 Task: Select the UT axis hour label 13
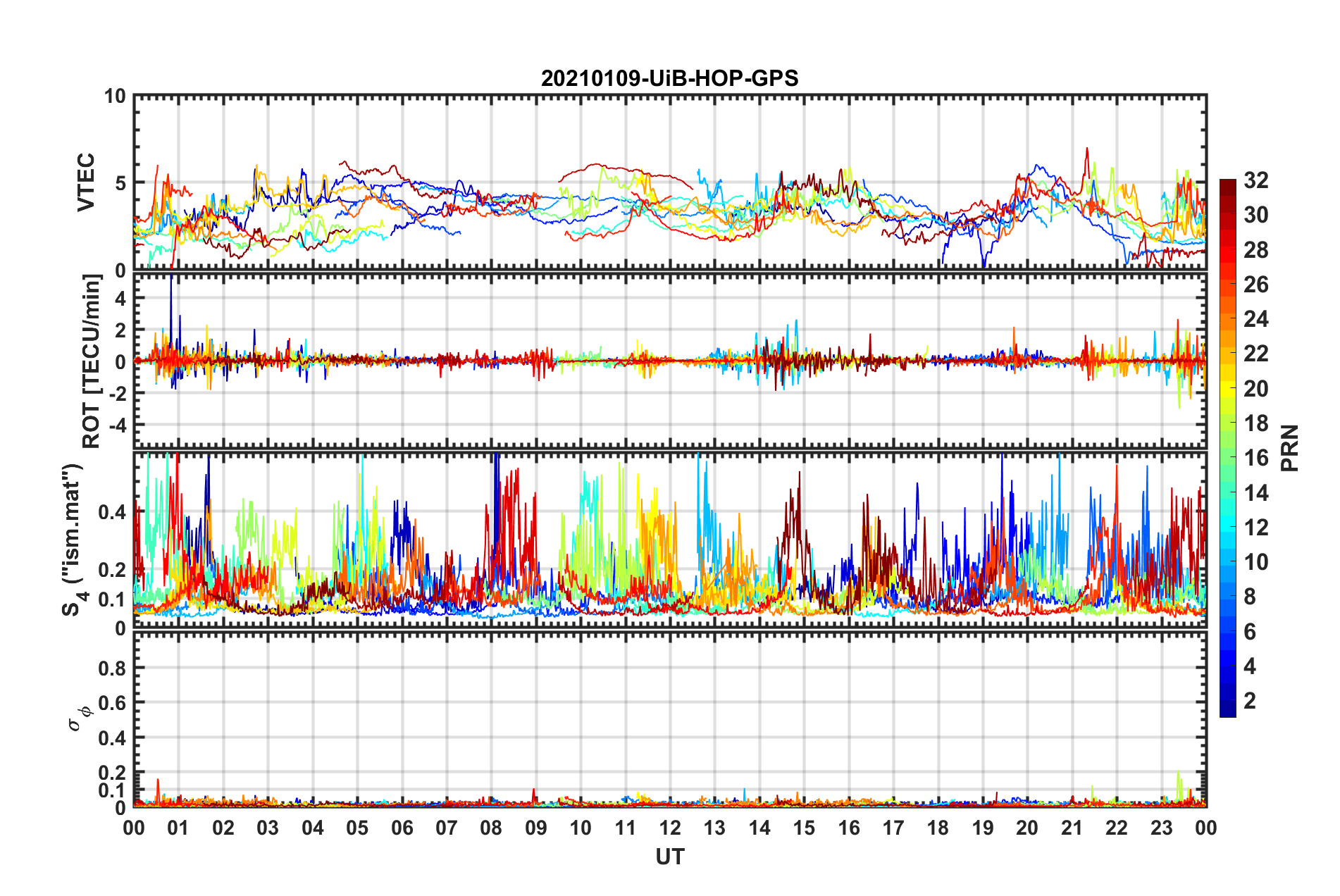pos(714,828)
